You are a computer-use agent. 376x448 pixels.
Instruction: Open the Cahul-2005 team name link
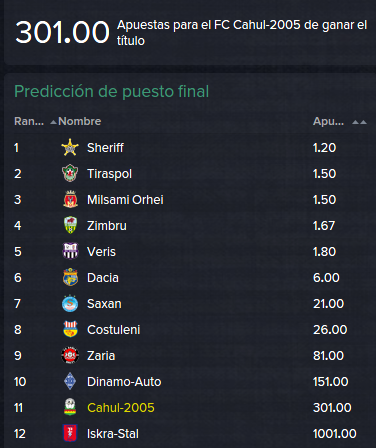click(121, 408)
